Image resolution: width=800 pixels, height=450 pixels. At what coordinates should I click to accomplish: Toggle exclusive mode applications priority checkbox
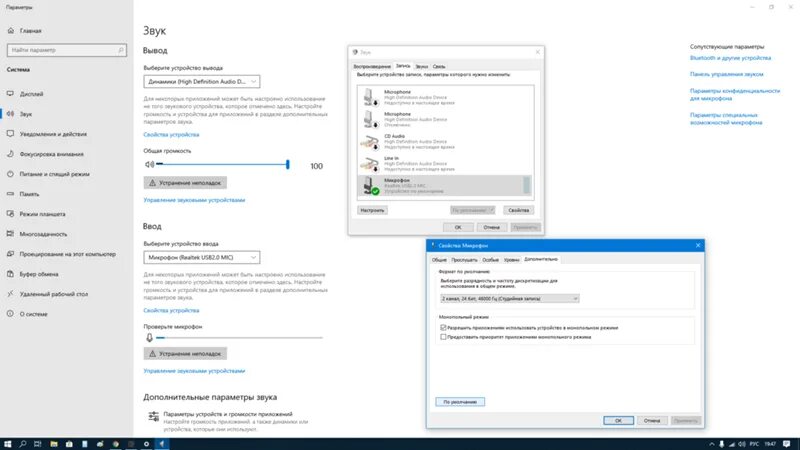(x=443, y=337)
